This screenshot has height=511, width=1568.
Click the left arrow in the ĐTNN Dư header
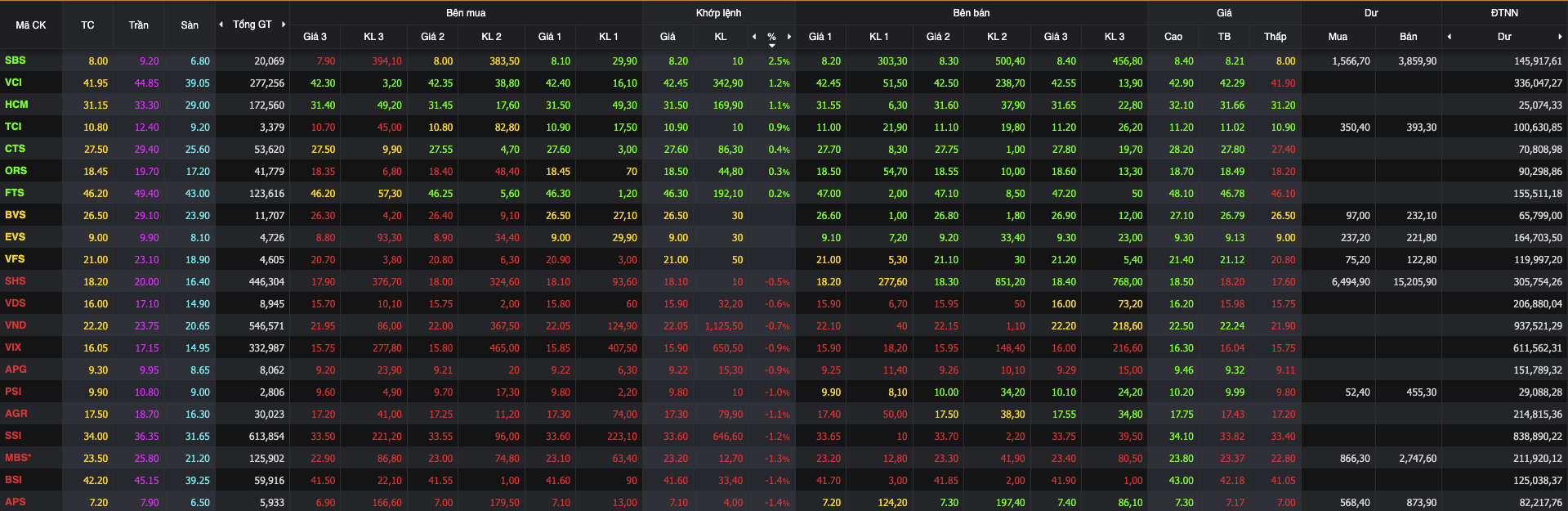(1450, 37)
